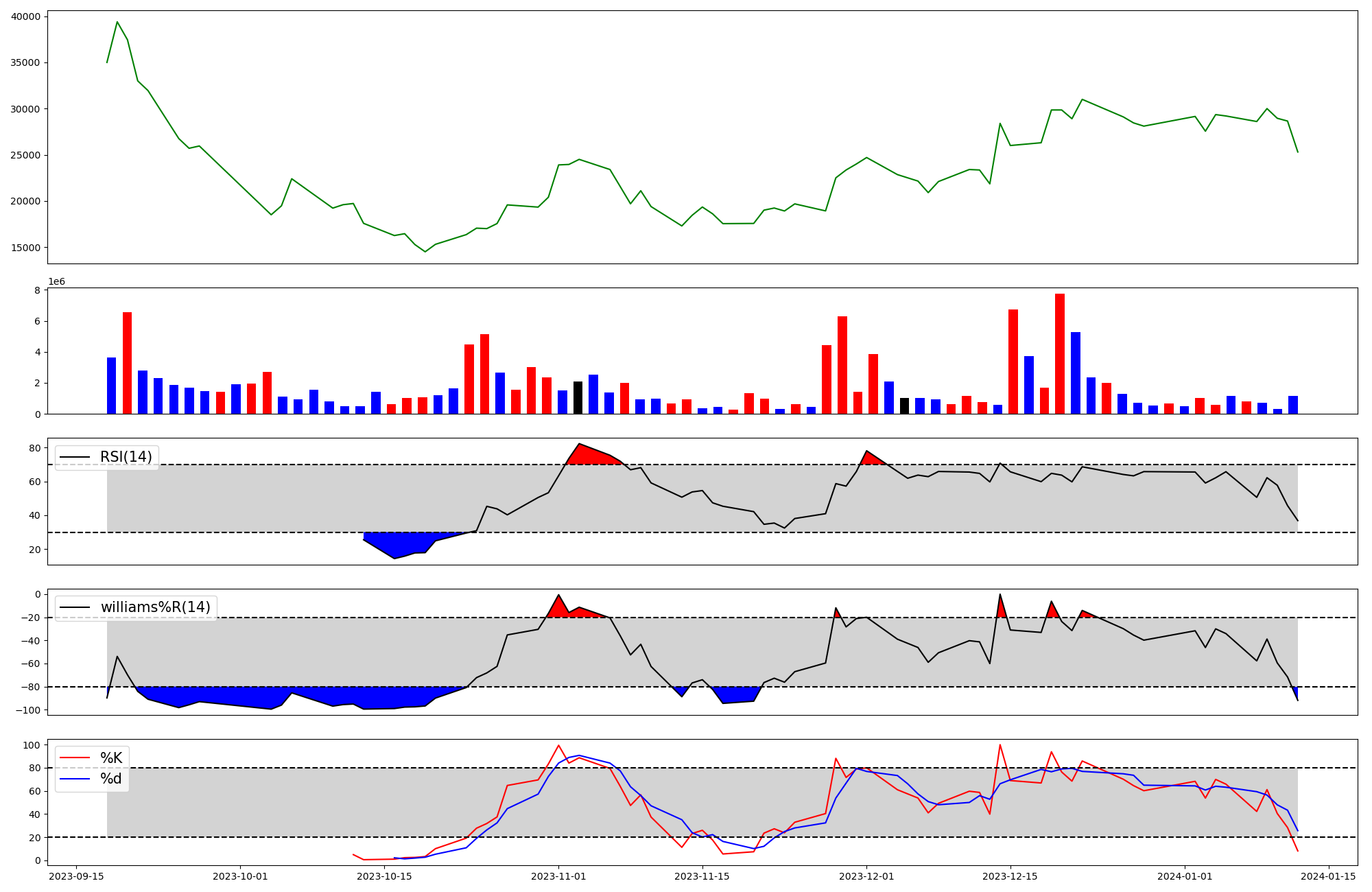Click the 15000 price axis label

(x=25, y=248)
